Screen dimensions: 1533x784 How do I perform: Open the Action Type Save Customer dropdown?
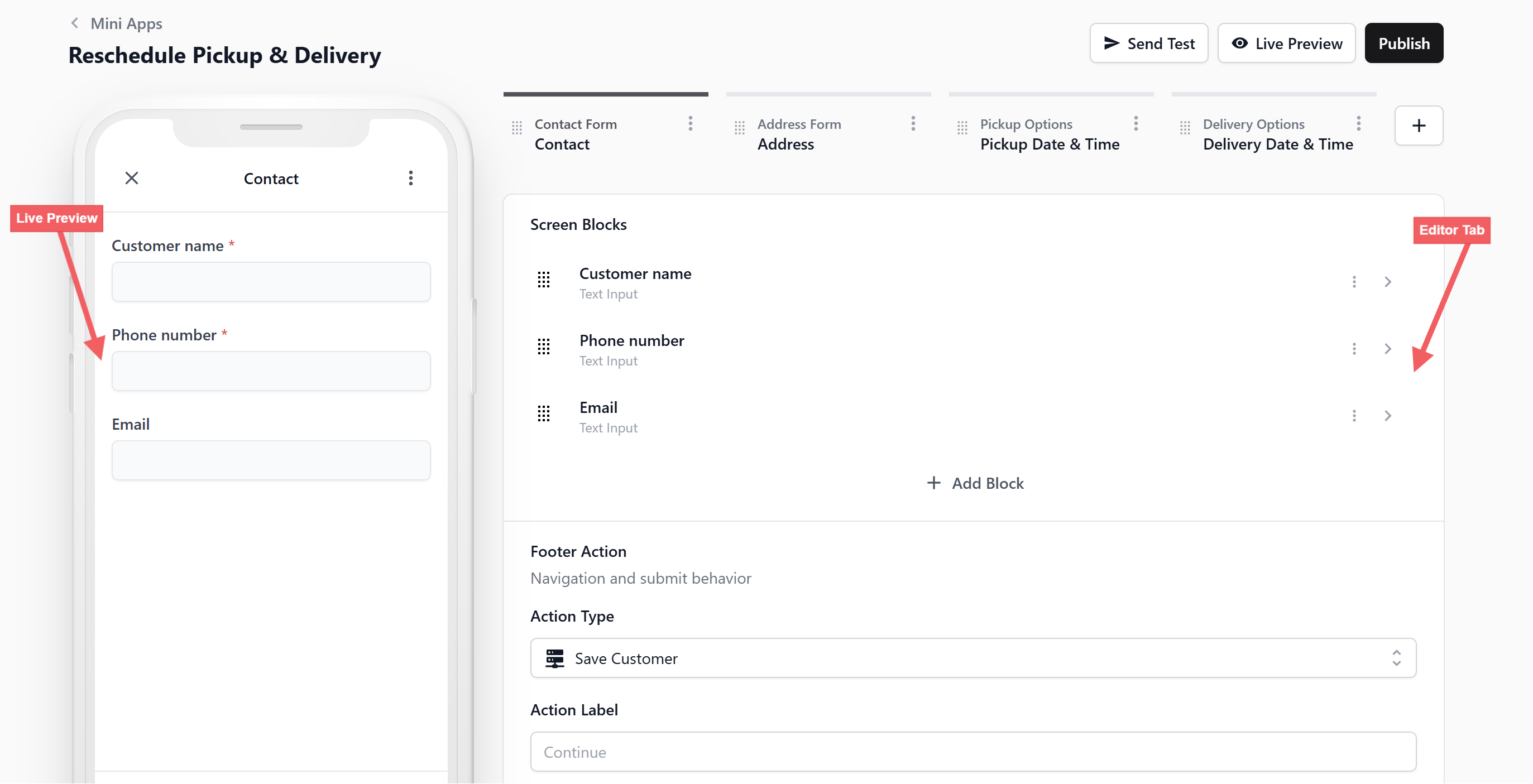[973, 658]
